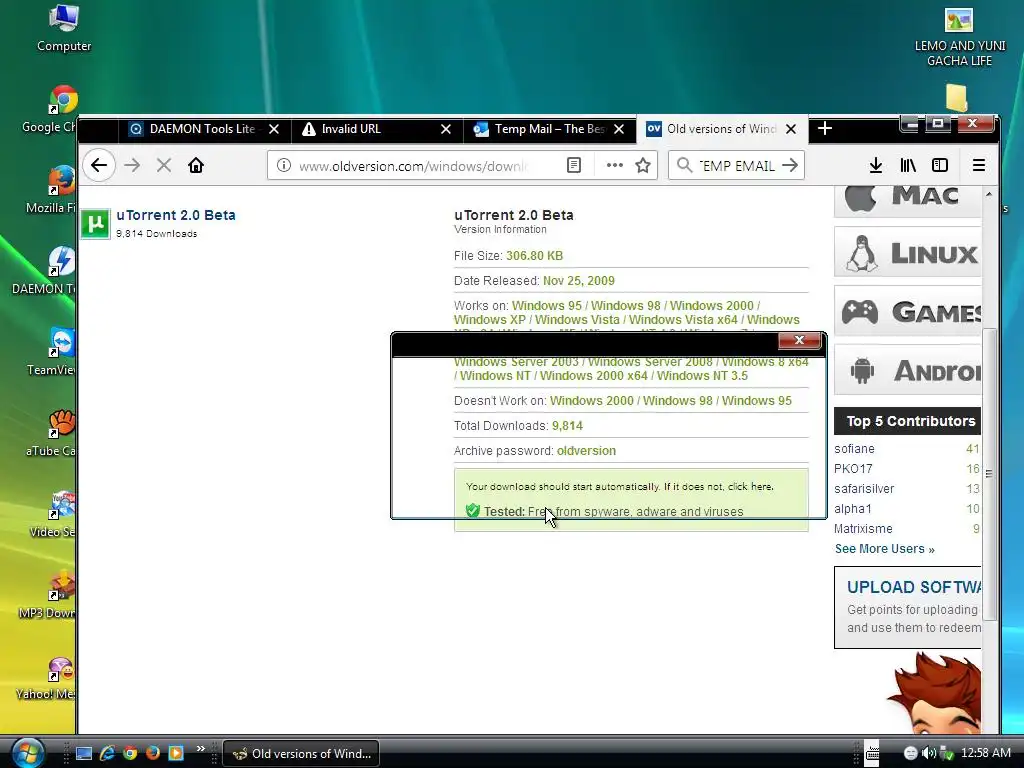
Task: Close the Temp Mail tab
Action: pos(619,129)
